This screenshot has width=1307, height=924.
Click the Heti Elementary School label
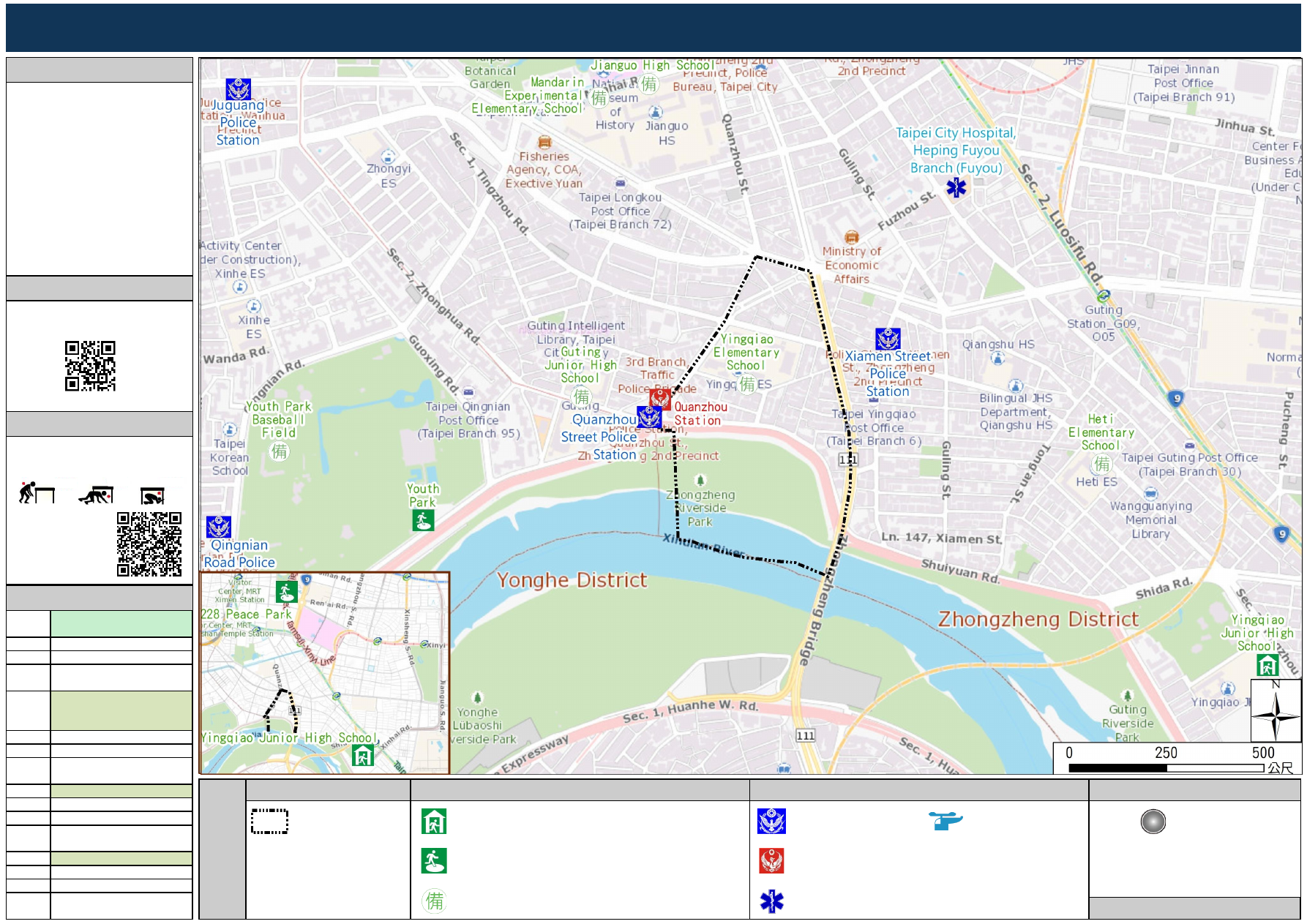pos(1101,432)
